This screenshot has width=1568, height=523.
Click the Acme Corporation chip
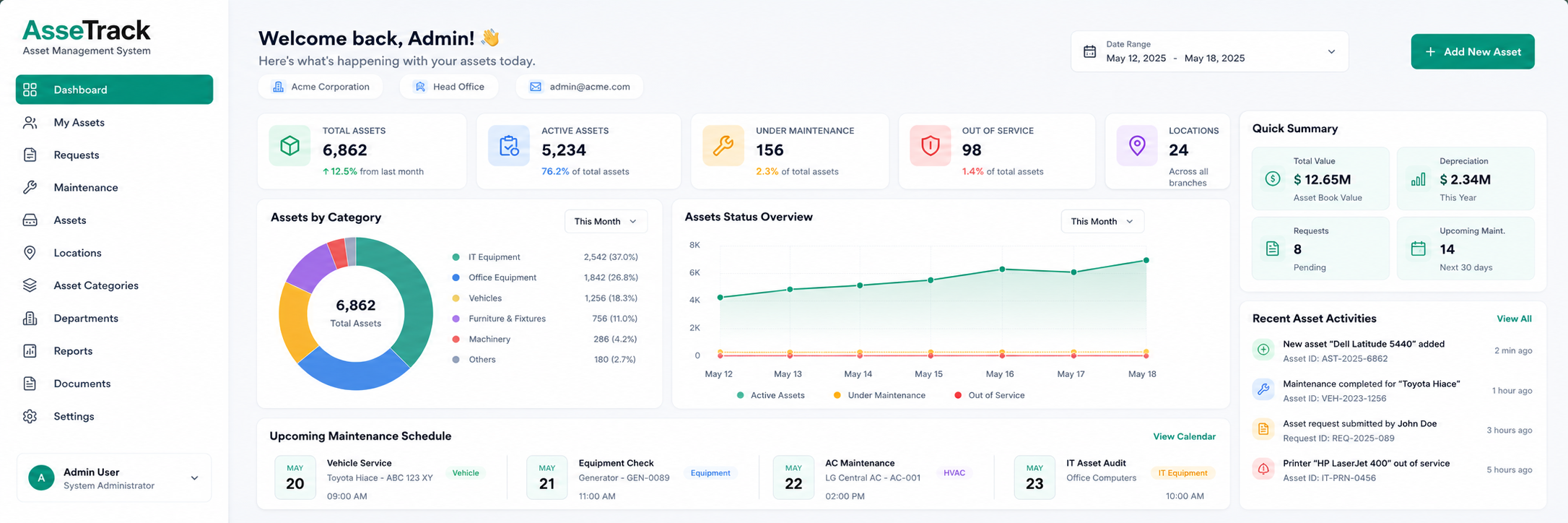(321, 87)
